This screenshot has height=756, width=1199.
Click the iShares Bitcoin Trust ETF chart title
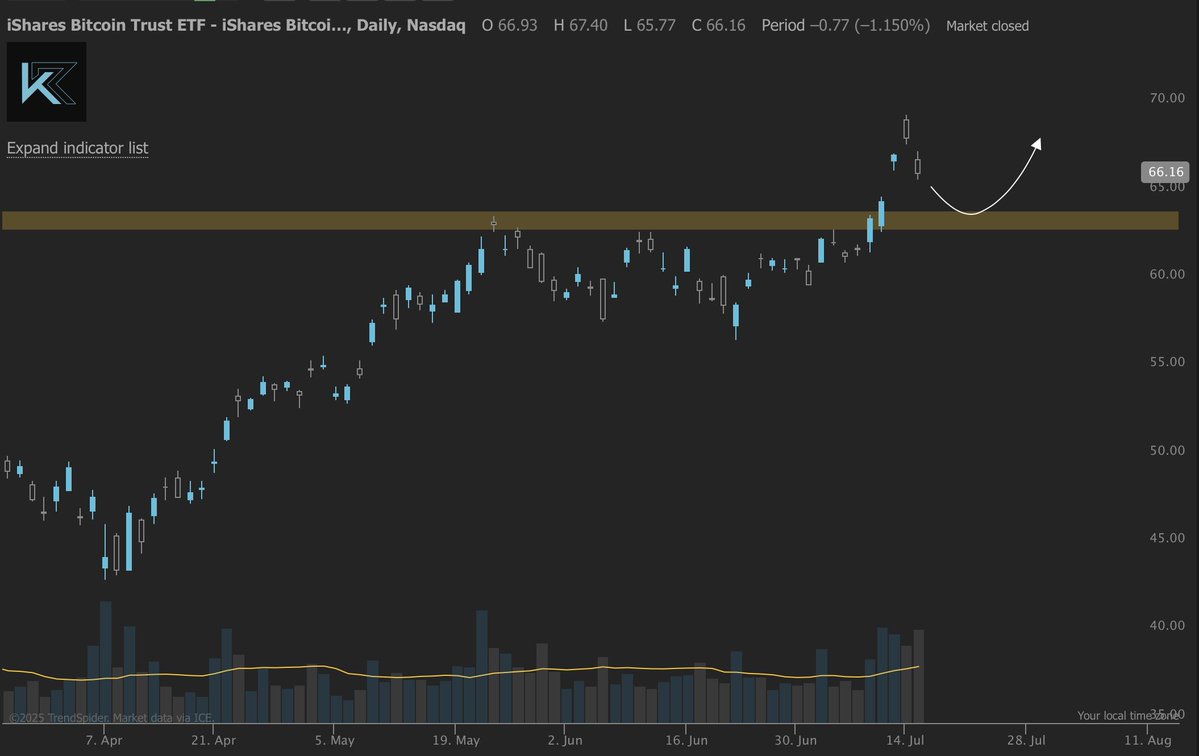coord(236,25)
